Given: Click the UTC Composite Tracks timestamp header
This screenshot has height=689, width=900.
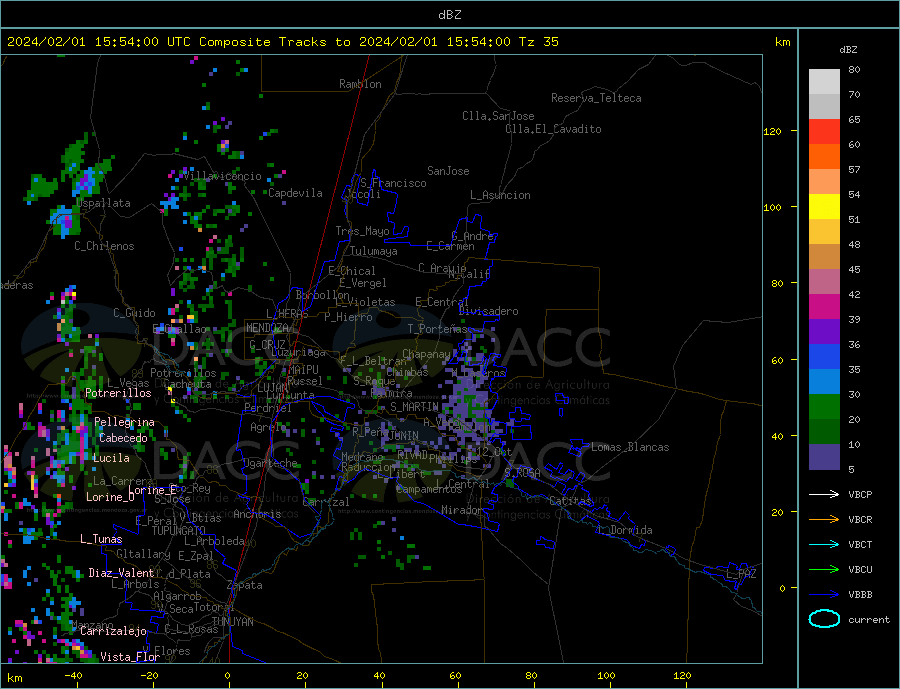Looking at the screenshot, I should 282,42.
